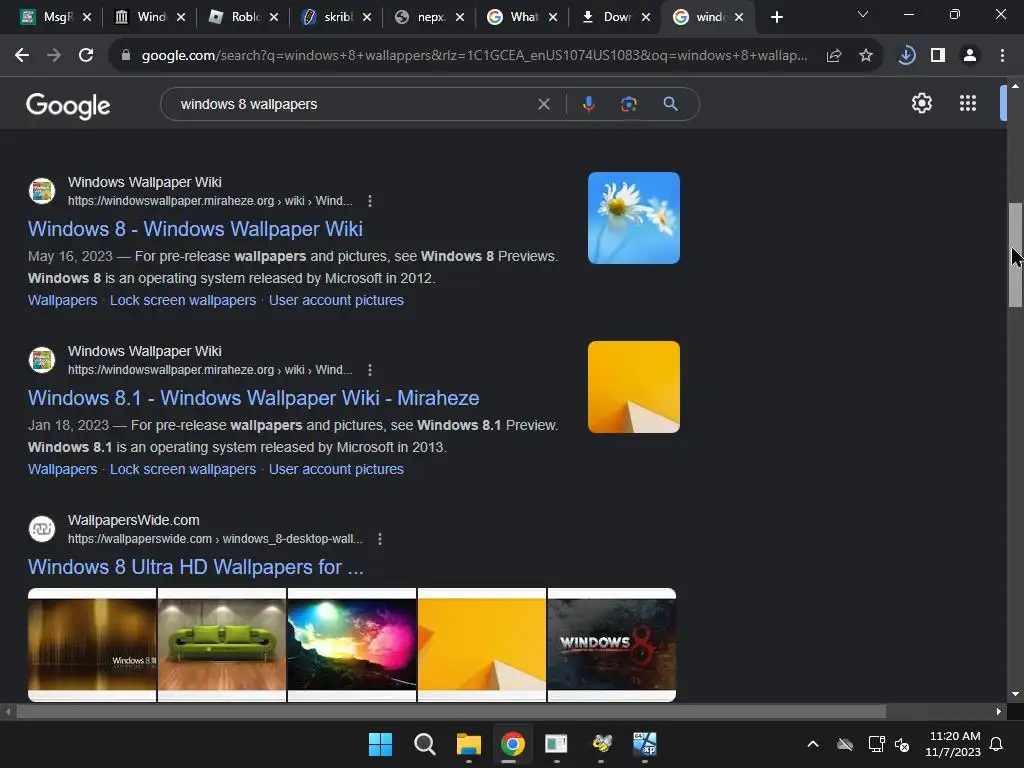Toggle the Chrome side panel icon
The image size is (1024, 768).
(x=938, y=56)
